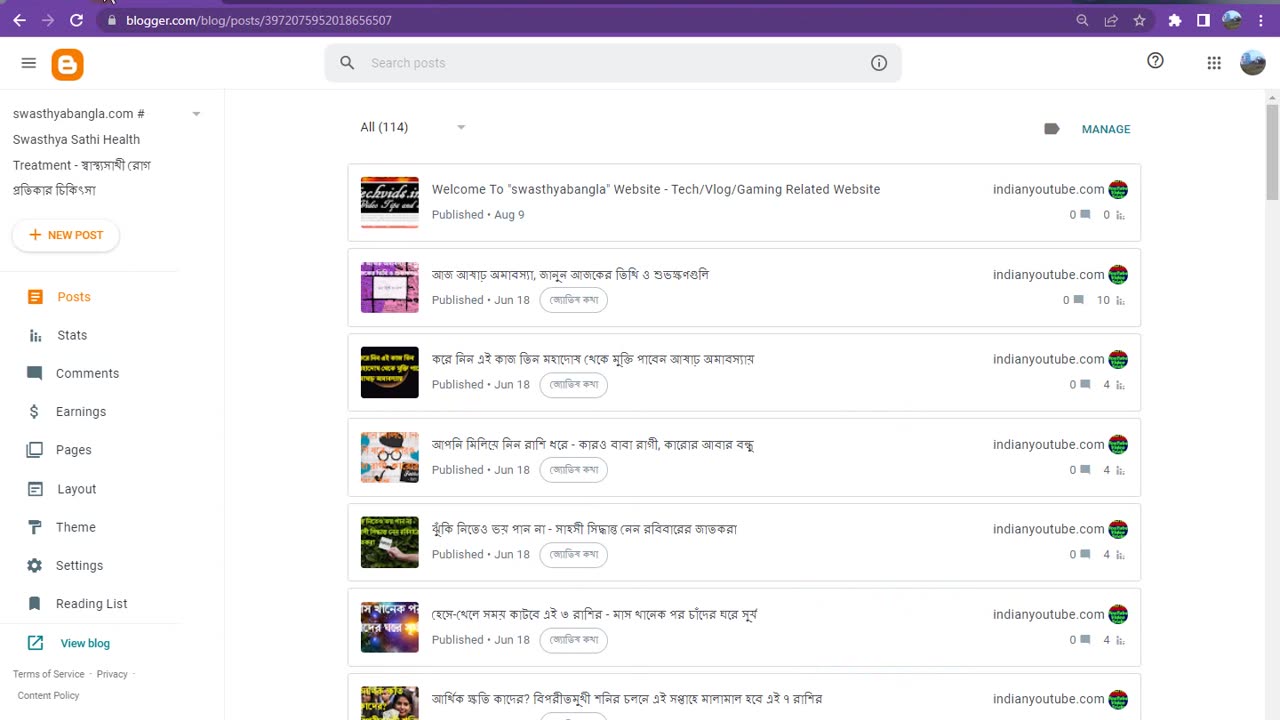
Task: Open thumbnail of হেসে-খেলে সময় কাটবে post
Action: (x=390, y=627)
